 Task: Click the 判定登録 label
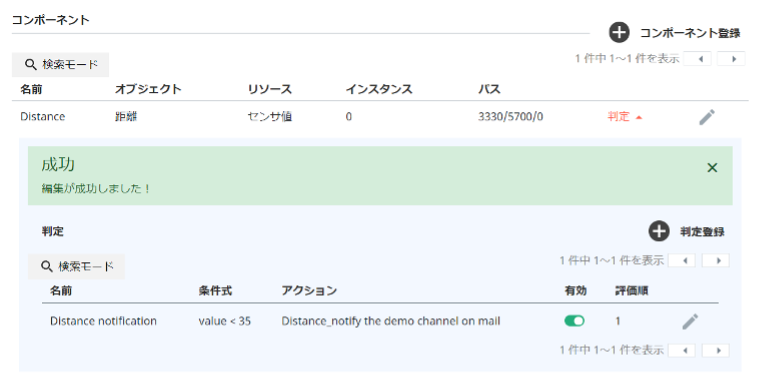tap(702, 232)
